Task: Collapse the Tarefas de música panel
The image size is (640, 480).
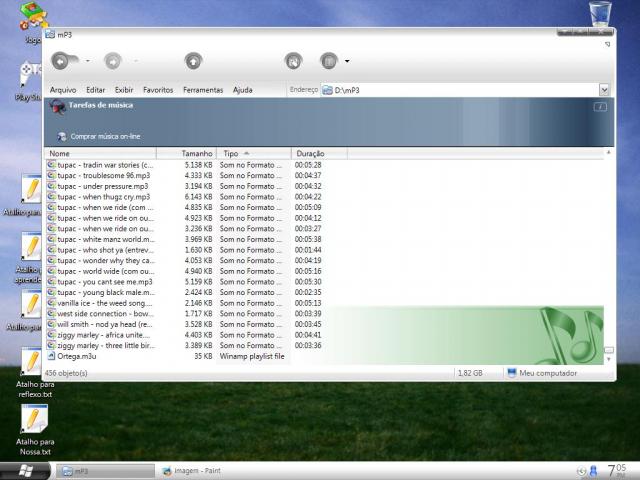Action: click(x=600, y=107)
